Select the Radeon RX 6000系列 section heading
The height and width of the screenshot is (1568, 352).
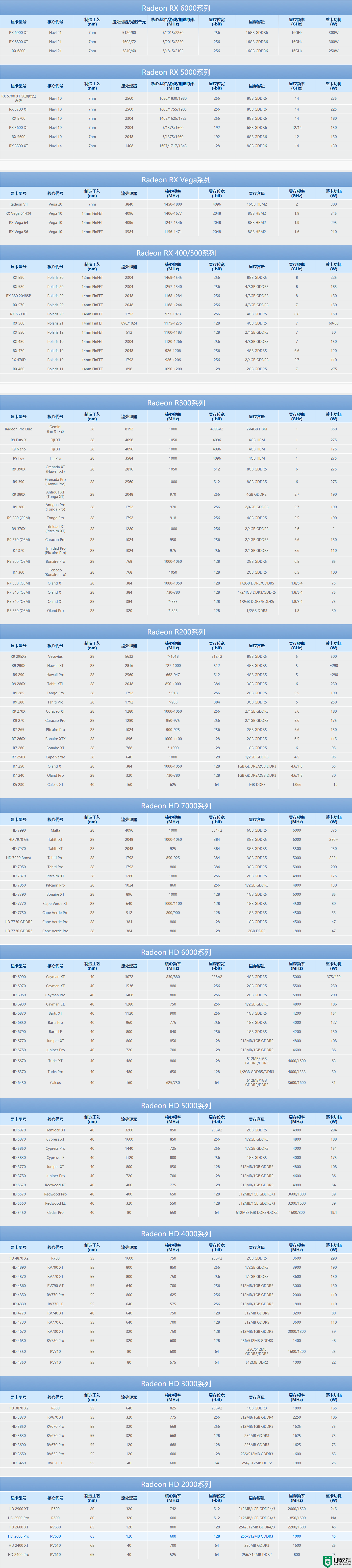point(176,8)
